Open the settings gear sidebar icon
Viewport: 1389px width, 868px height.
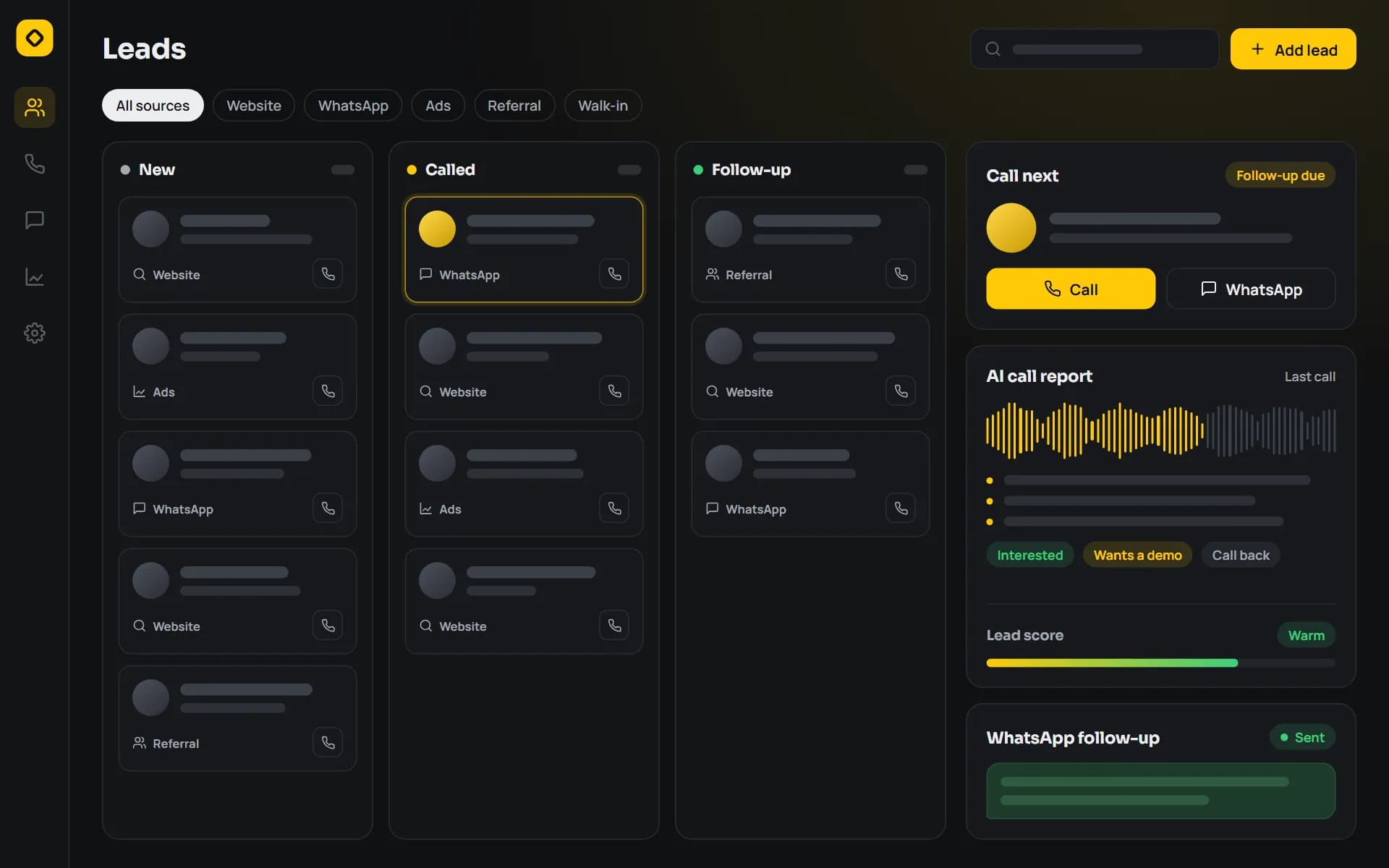click(x=35, y=333)
